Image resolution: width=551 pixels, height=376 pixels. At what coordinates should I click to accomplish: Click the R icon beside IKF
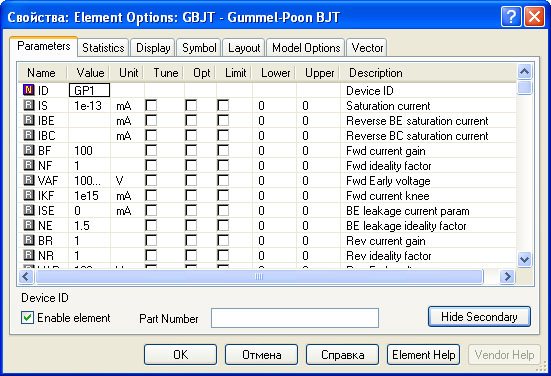coord(28,195)
